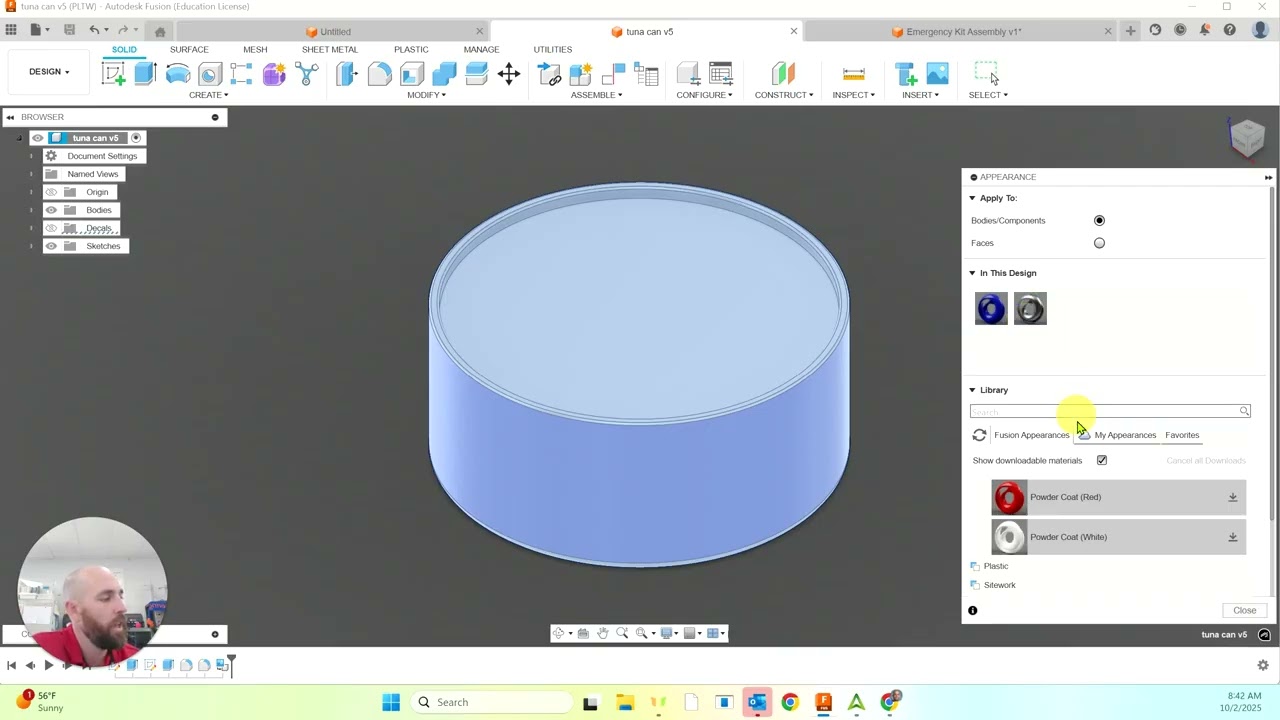The image size is (1280, 720).
Task: Toggle visibility eye of tuna can v5 component
Action: 38,138
